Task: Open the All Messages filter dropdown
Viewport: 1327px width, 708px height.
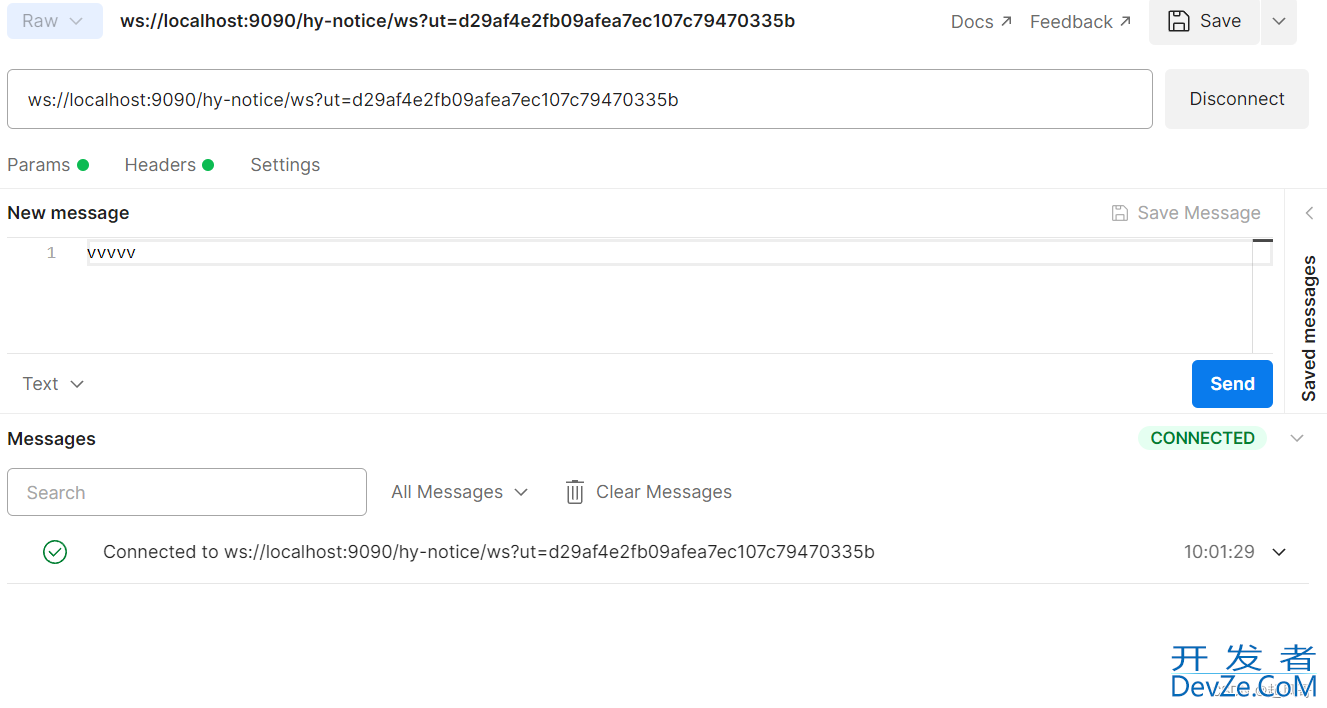Action: coord(459,492)
